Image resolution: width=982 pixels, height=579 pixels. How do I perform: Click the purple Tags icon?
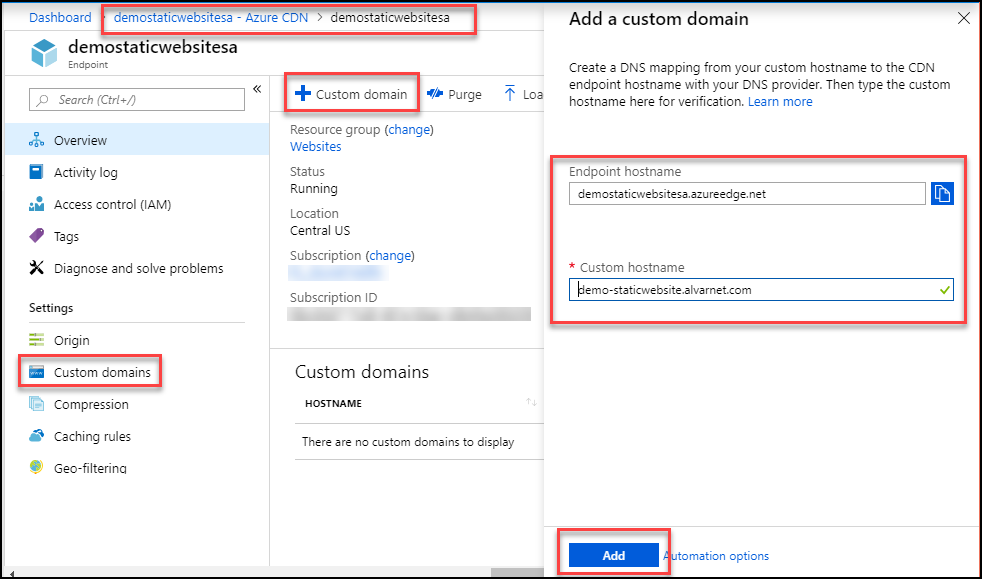coord(36,235)
